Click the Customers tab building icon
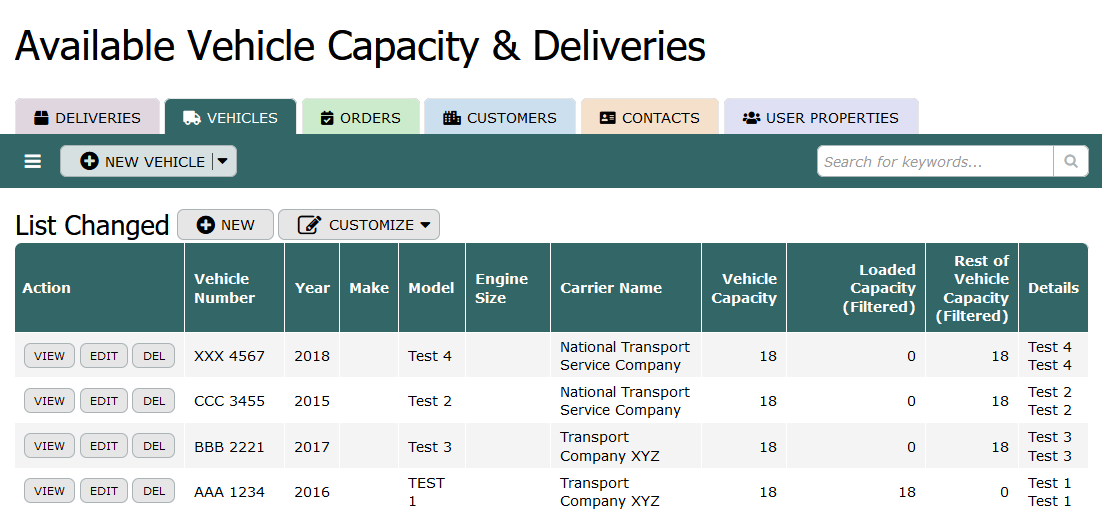This screenshot has height=518, width=1102. tap(452, 118)
